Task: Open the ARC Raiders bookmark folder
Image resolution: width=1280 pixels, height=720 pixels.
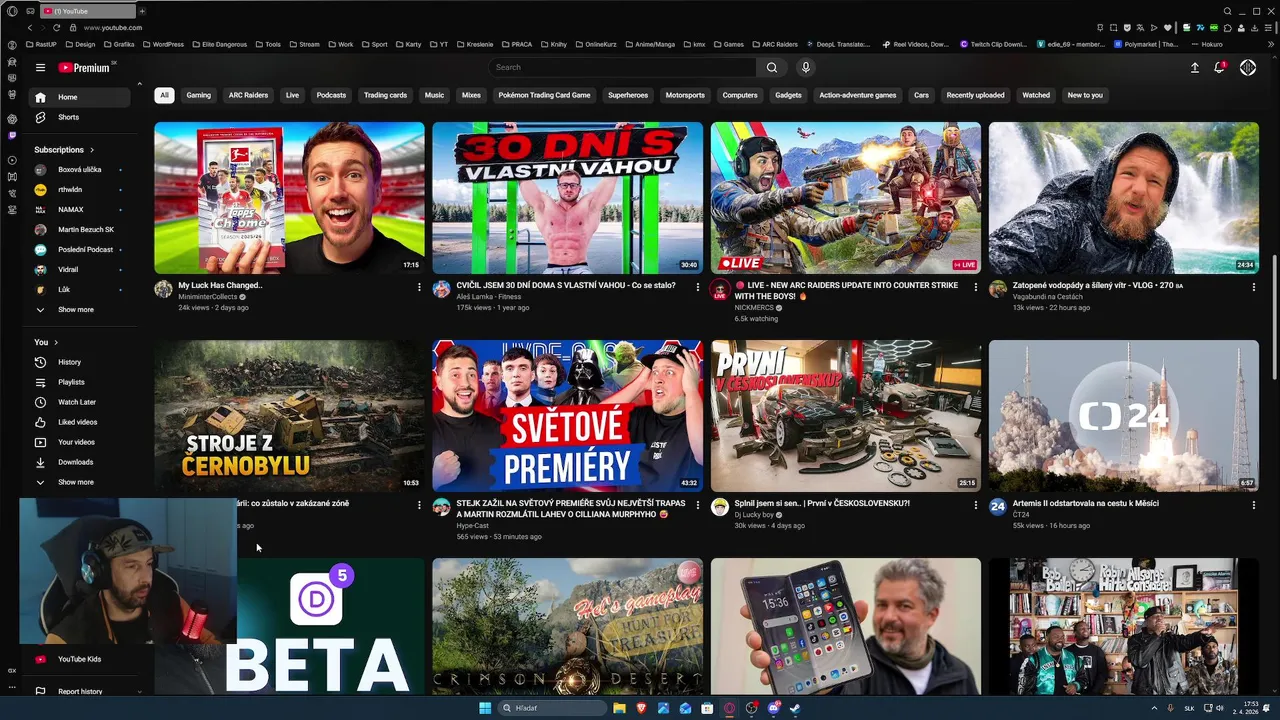Action: coord(774,44)
